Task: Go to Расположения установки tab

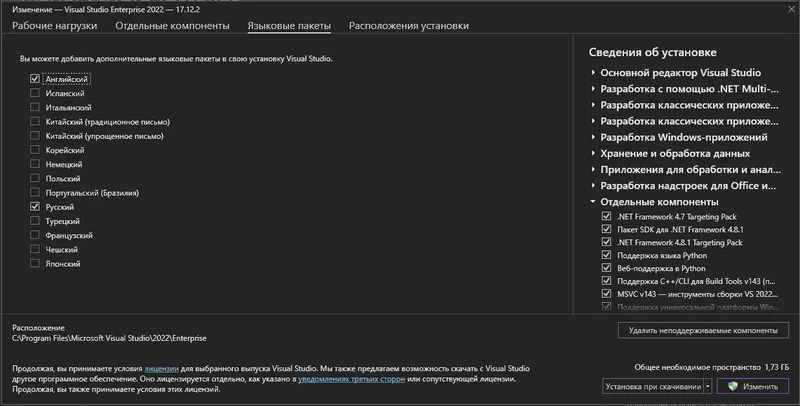Action: click(408, 25)
